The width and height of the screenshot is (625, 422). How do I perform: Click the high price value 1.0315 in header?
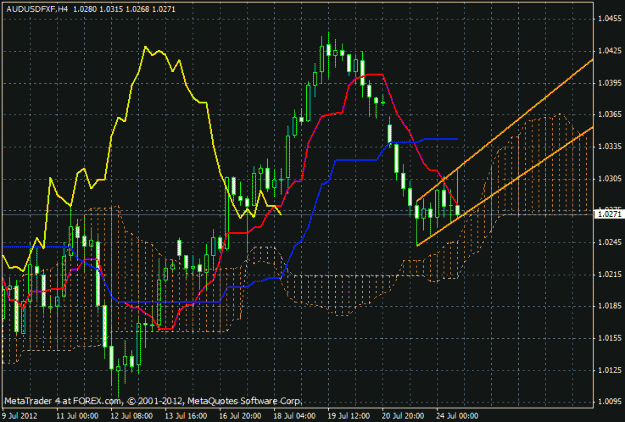click(x=111, y=9)
